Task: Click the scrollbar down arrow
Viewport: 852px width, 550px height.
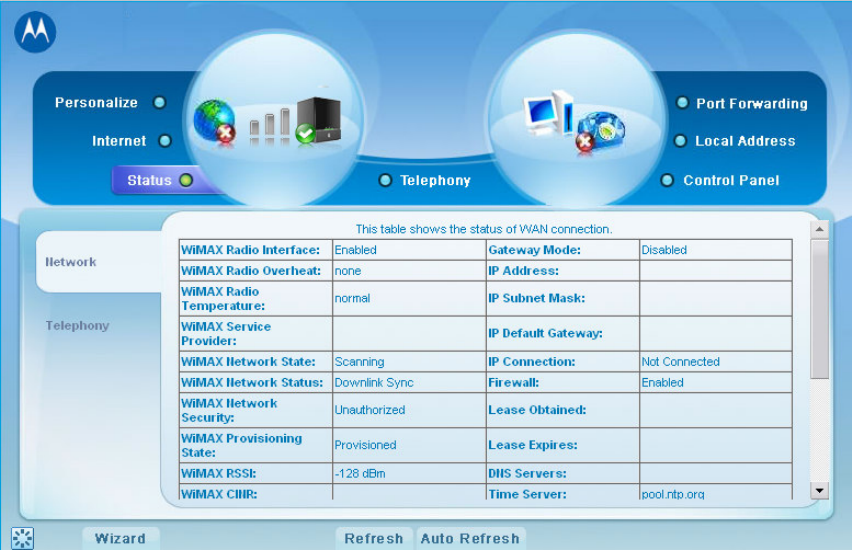Action: click(819, 490)
